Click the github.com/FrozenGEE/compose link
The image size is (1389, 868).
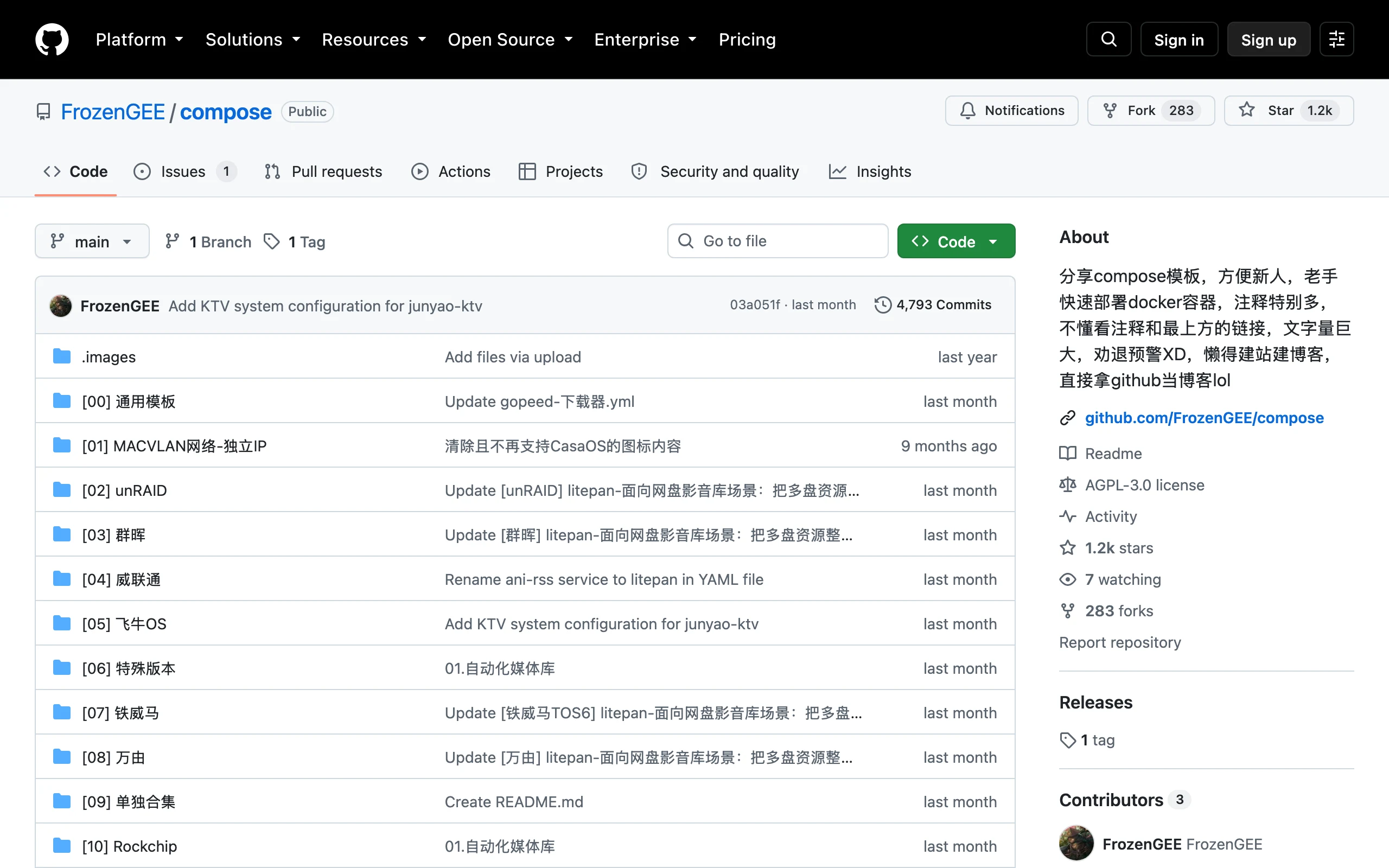pos(1204,418)
